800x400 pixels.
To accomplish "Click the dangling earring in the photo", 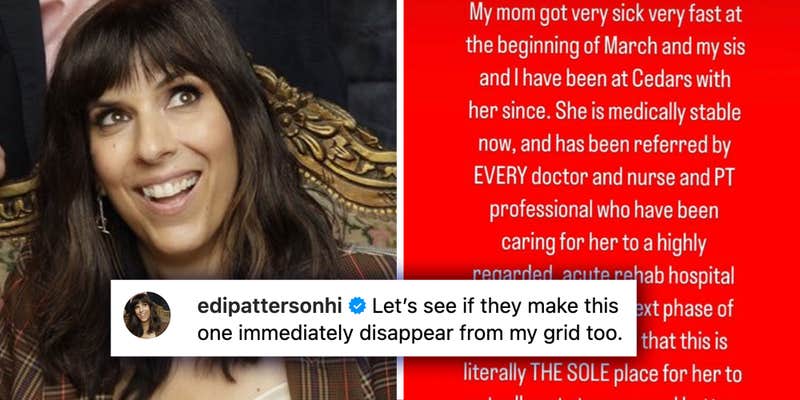I will point(102,214).
